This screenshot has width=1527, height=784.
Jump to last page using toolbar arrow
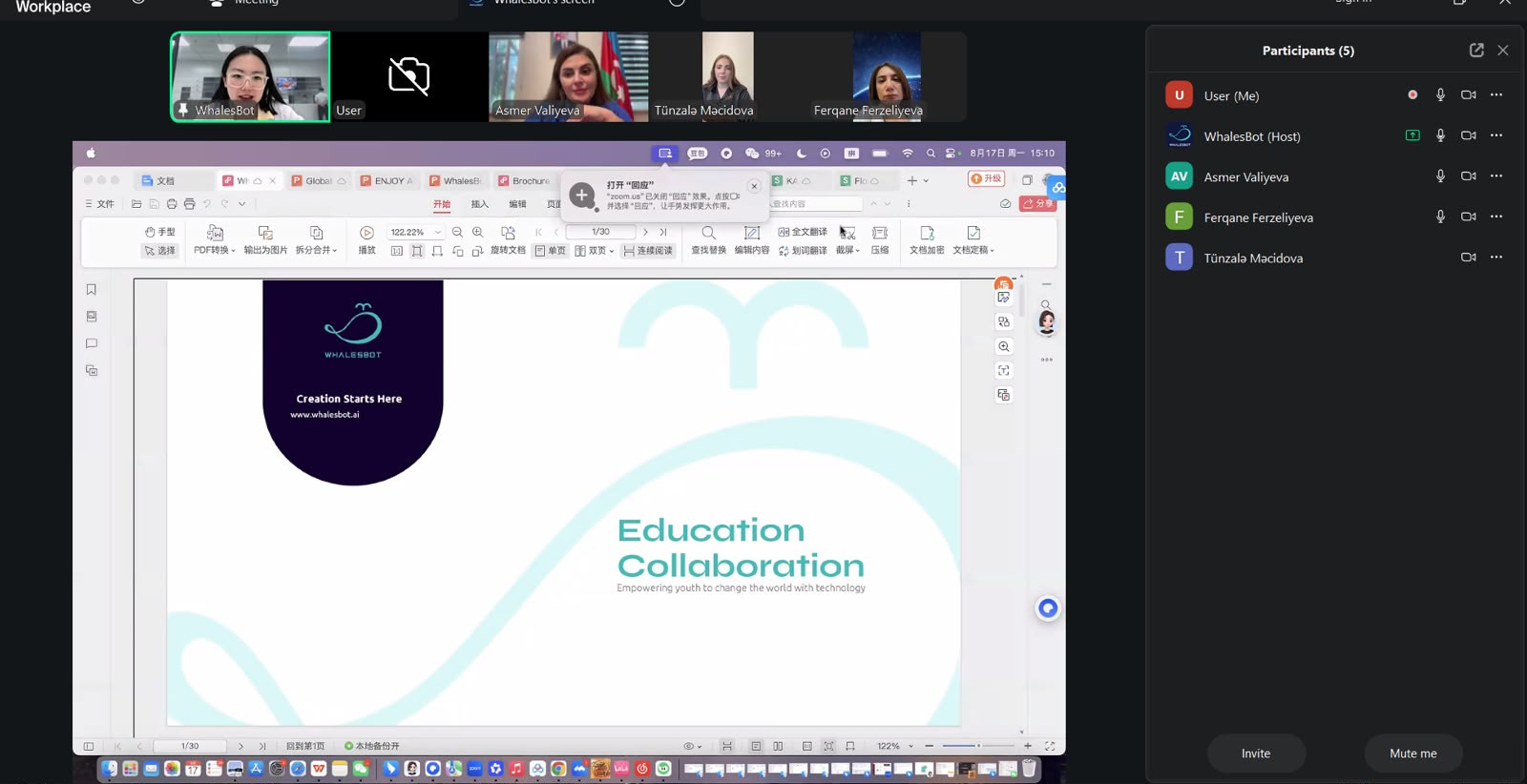click(663, 232)
